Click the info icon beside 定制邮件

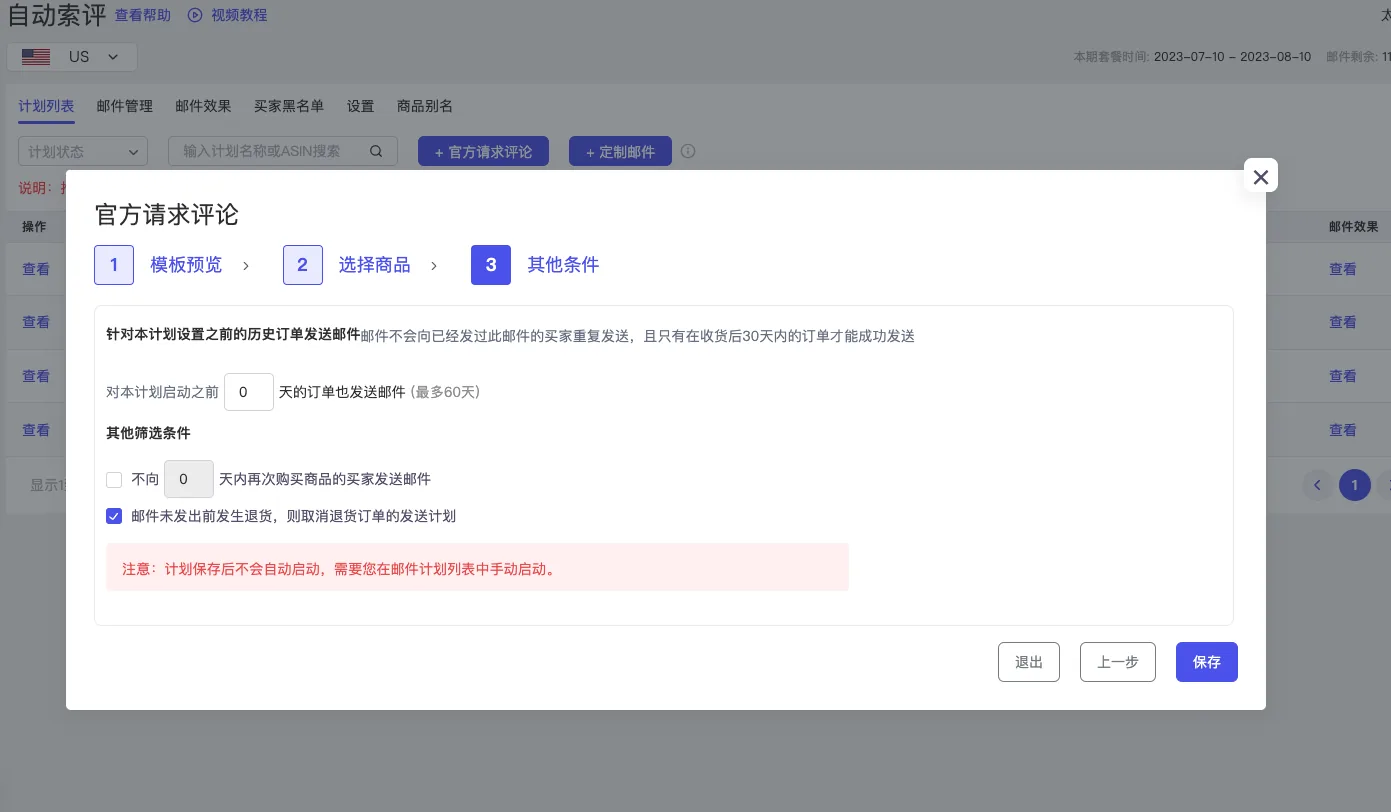pyautogui.click(x=688, y=151)
